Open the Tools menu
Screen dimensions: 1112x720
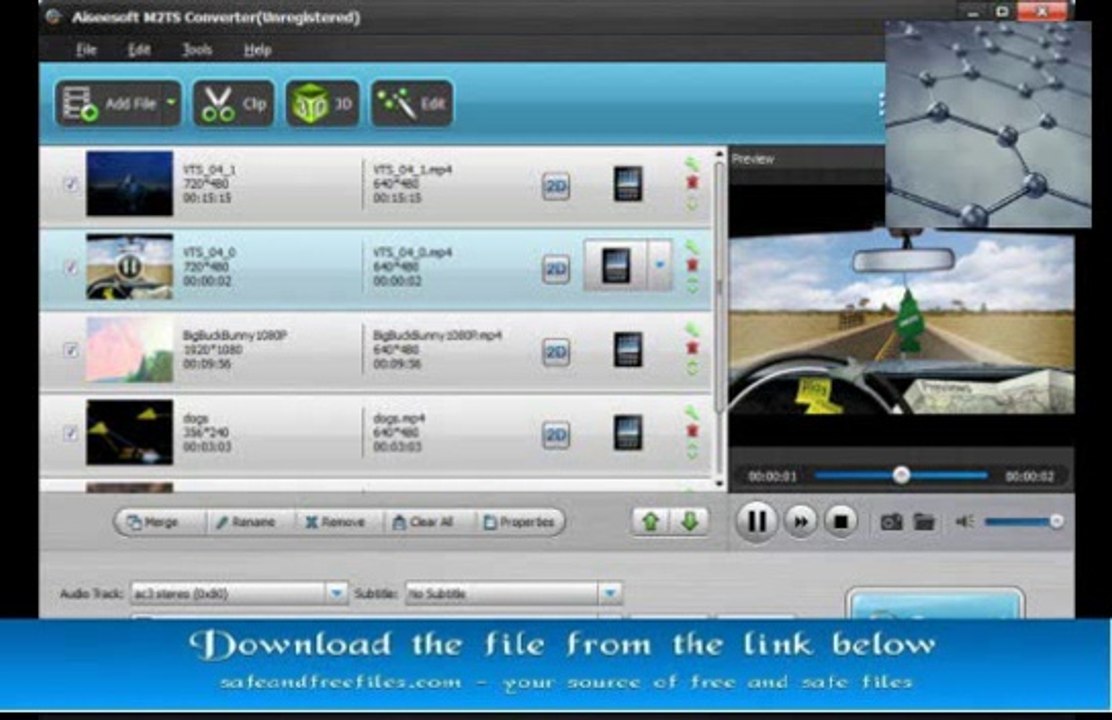(197, 50)
